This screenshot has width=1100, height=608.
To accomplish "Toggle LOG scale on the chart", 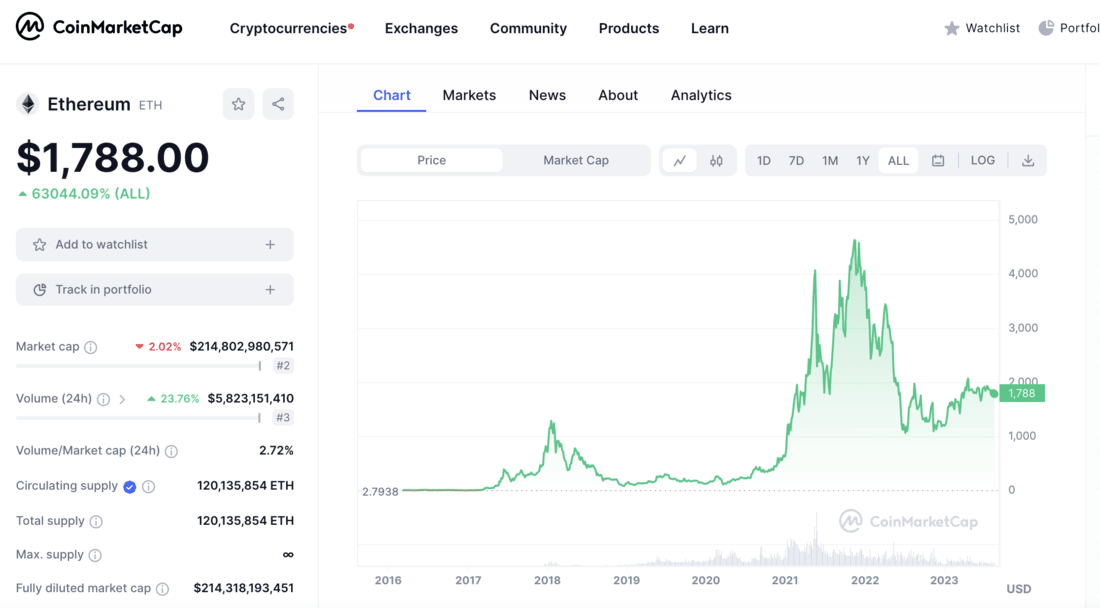I will pyautogui.click(x=983, y=161).
